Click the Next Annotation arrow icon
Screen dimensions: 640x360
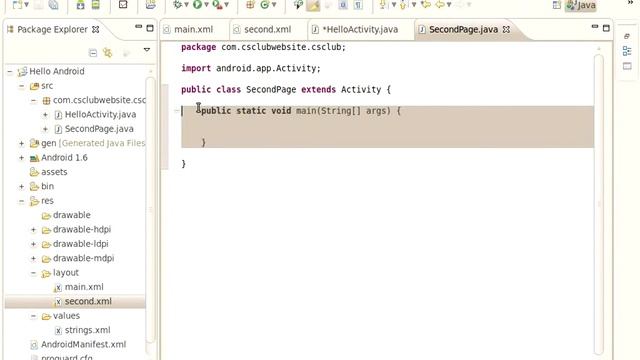point(383,5)
